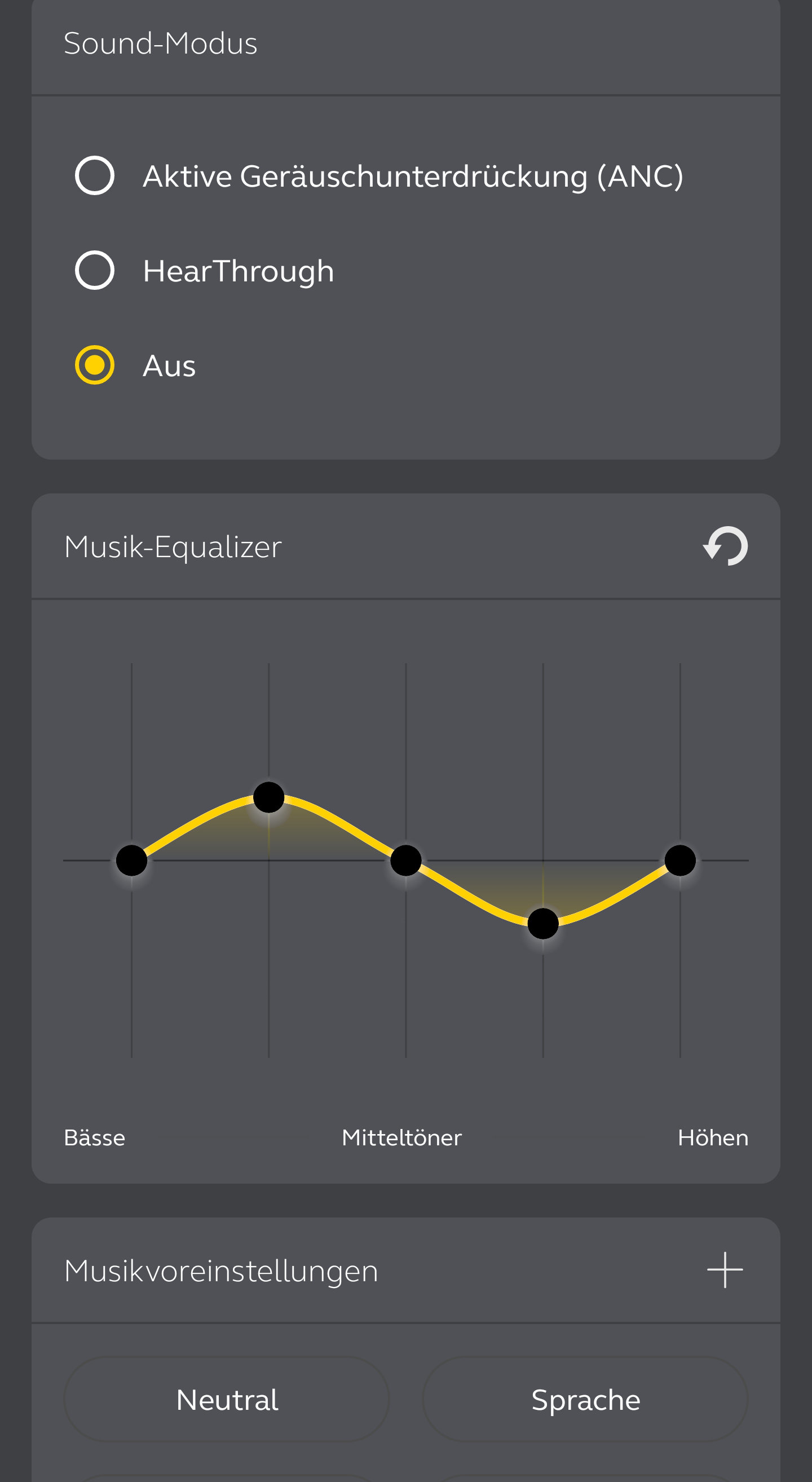Screen dimensions: 812x1482
Task: Click the Aktive Geräuschunterdrückung (ANC) label text
Action: pos(413,176)
